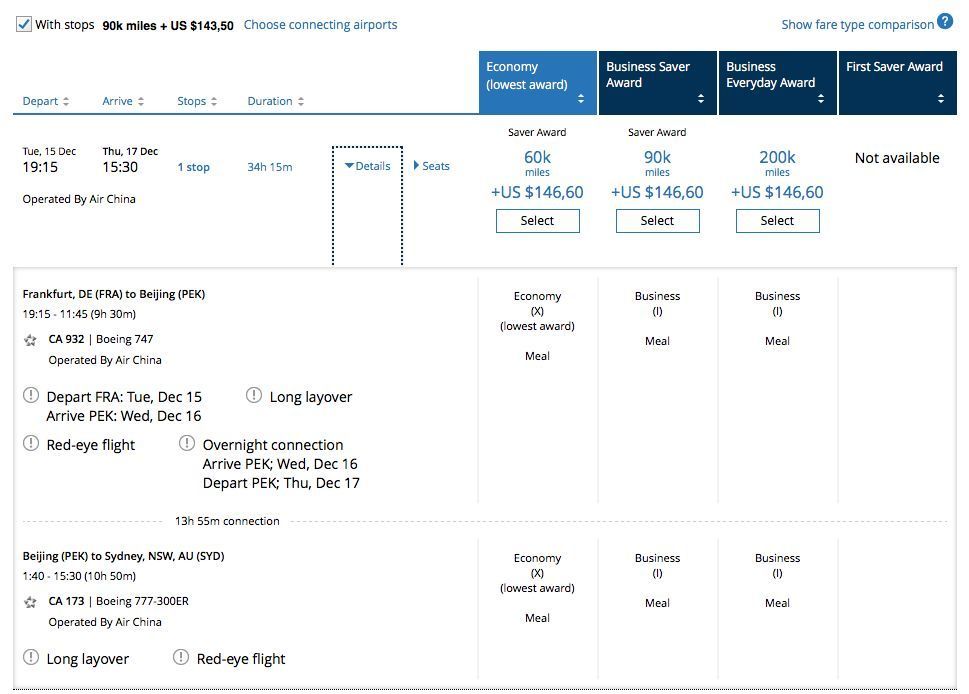The height and width of the screenshot is (694, 969).
Task: Click CA 932 | Boeing 747 flight info
Action: click(x=101, y=339)
